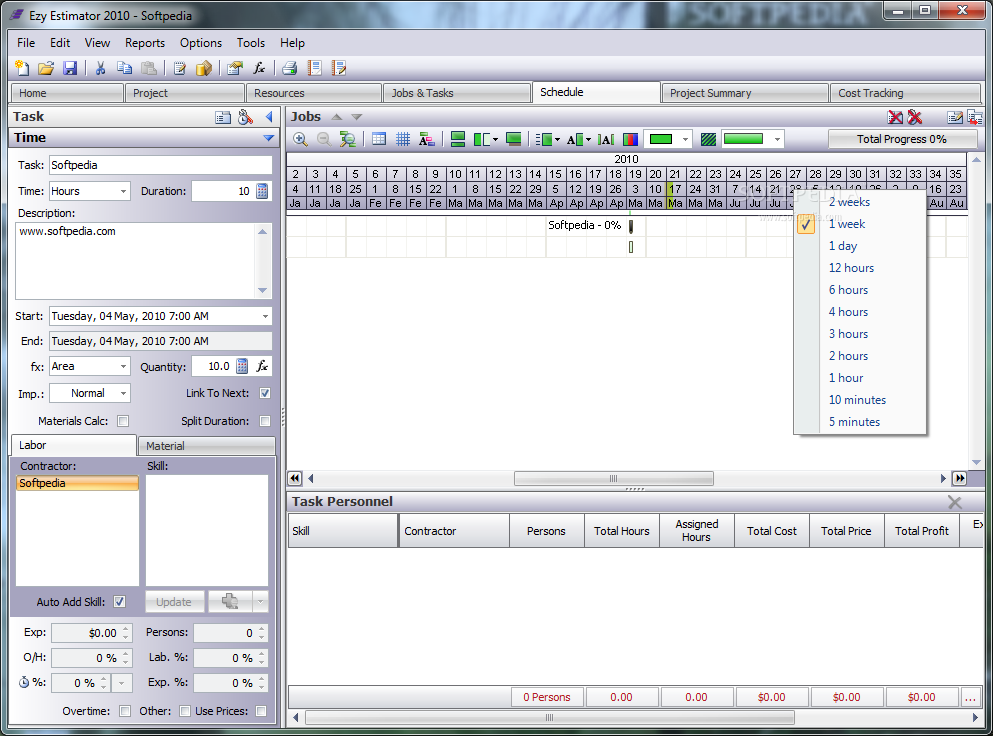Open the split columns layout dropdown

(x=495, y=139)
